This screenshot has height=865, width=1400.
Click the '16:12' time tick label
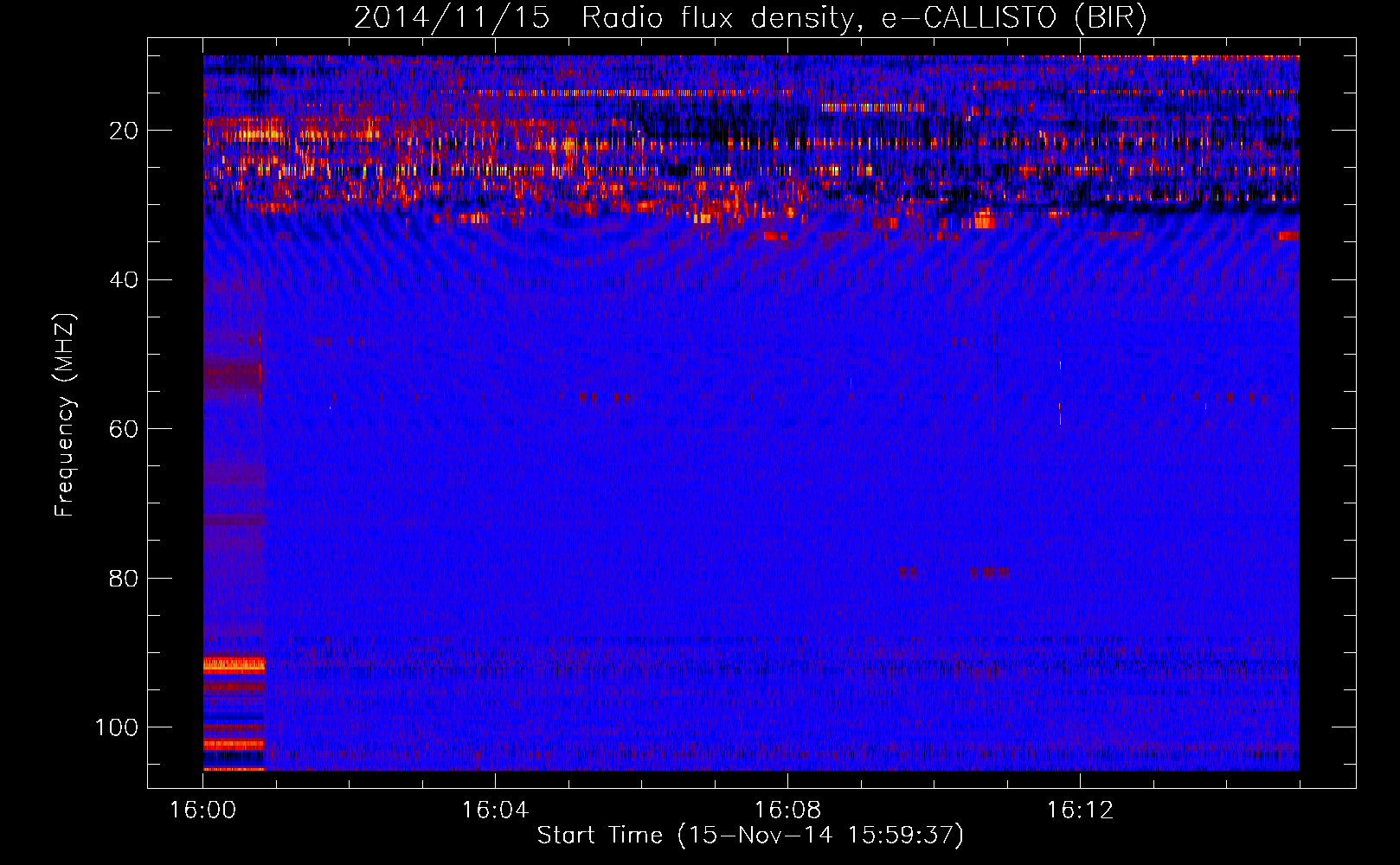[x=1080, y=811]
